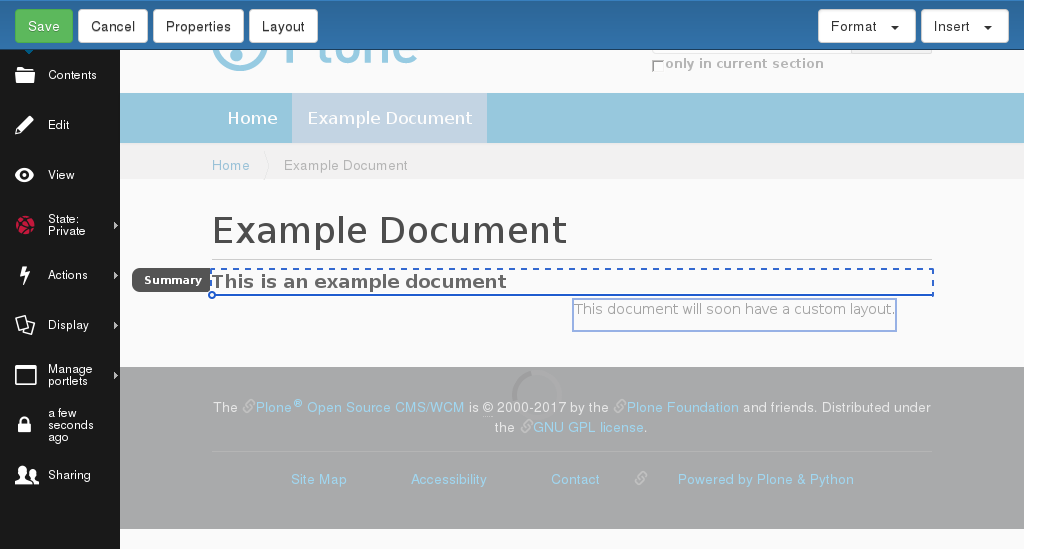This screenshot has width=1044, height=549.
Task: Click the lock icon in sidebar
Action: [25, 425]
